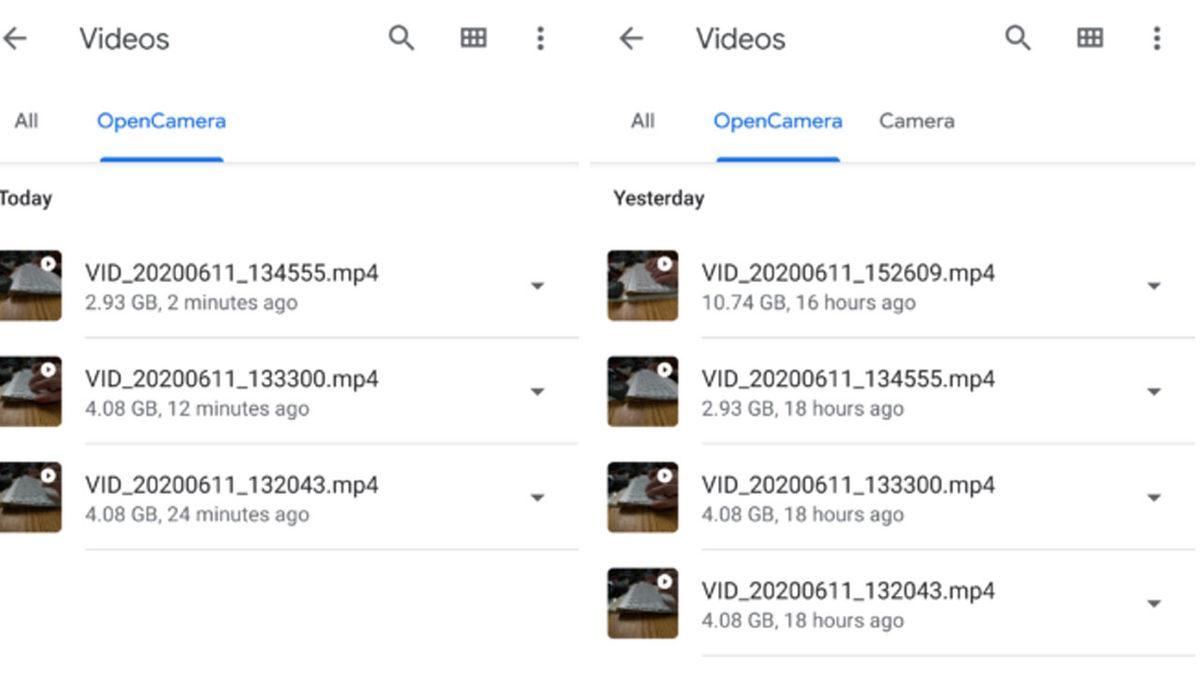Switch to the Camera tab
The image size is (1200, 675).
[916, 121]
